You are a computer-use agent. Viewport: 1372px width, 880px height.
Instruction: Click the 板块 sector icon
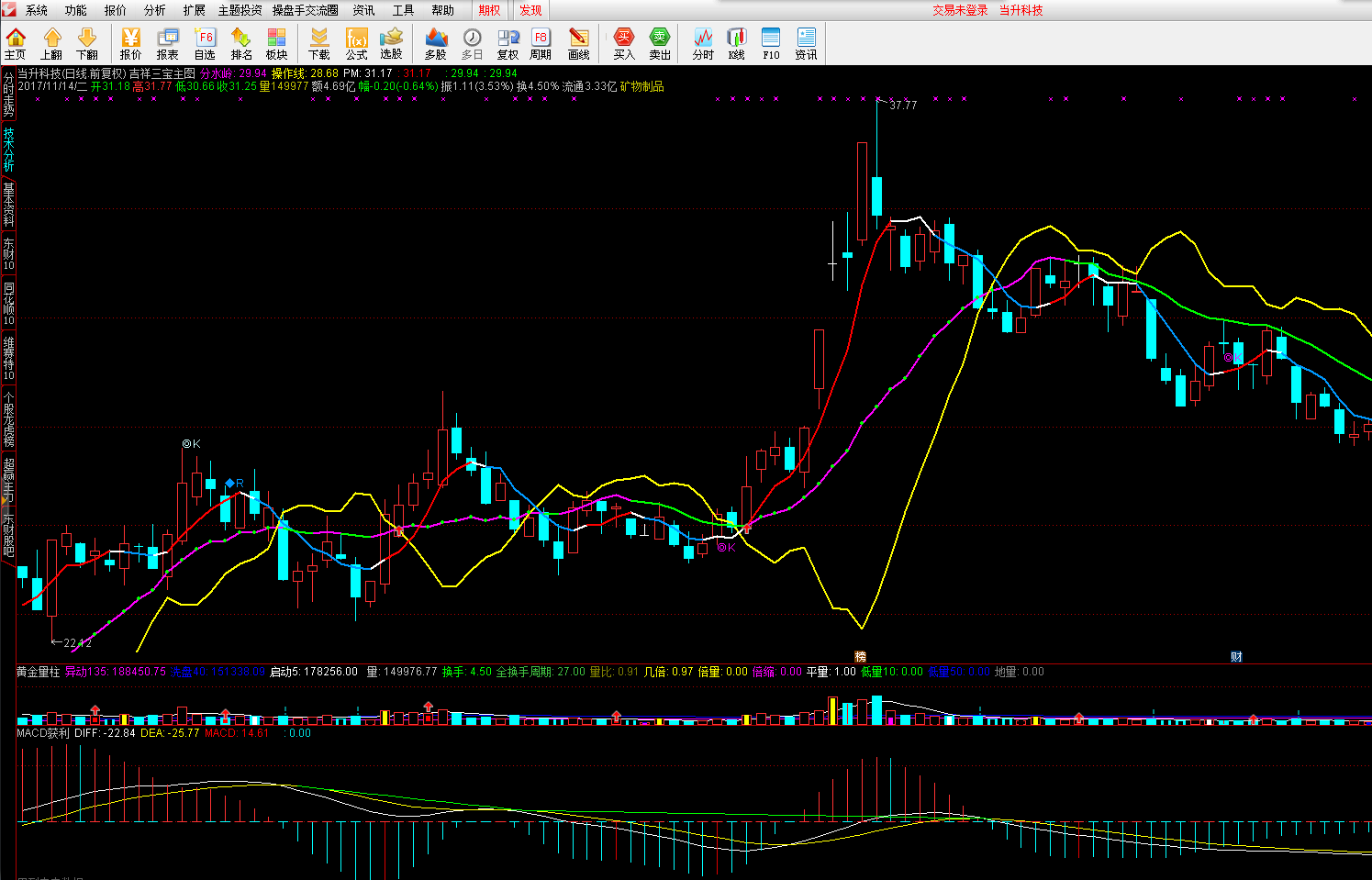[276, 43]
